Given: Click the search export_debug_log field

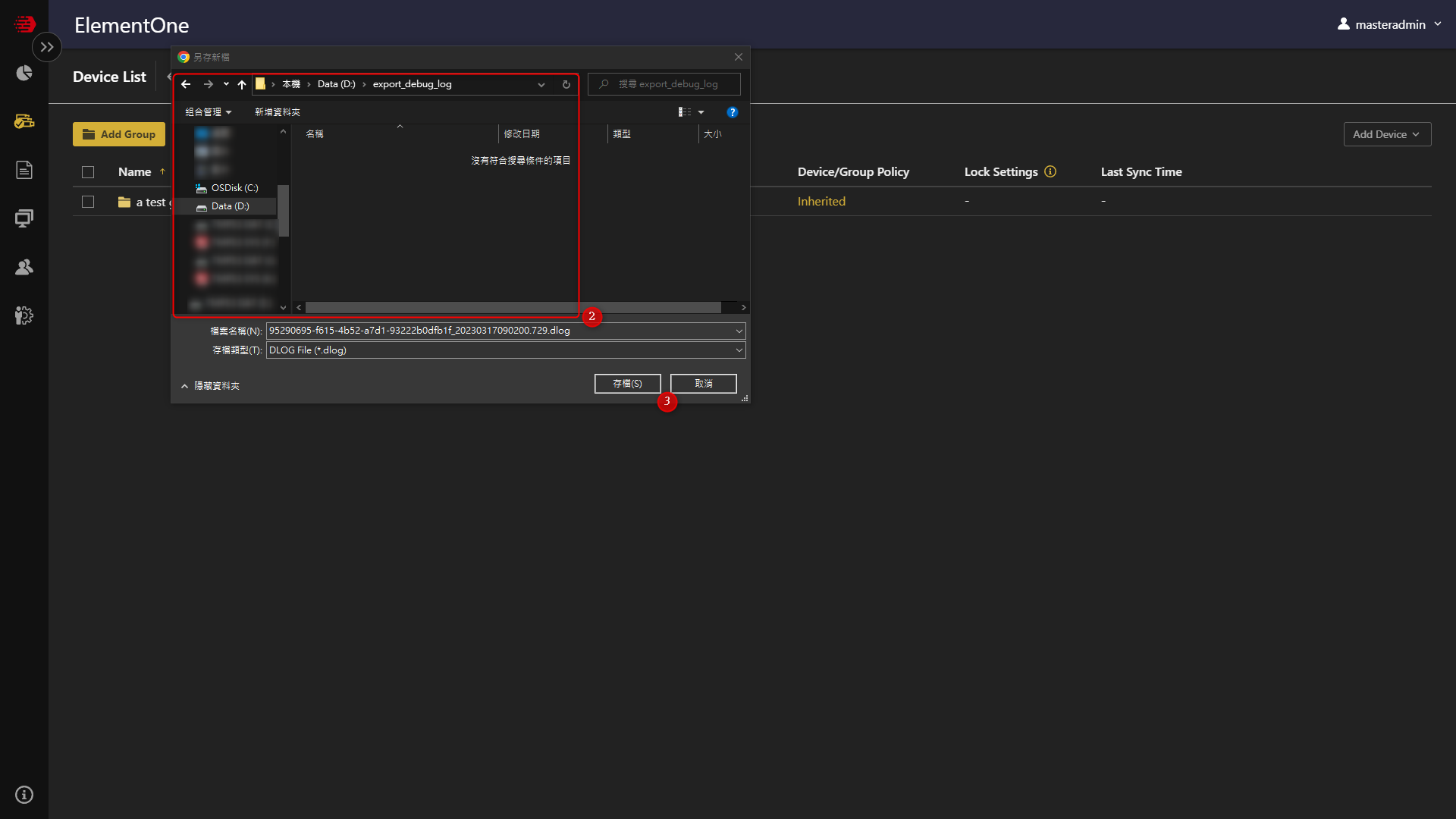Looking at the screenshot, I should coord(664,84).
